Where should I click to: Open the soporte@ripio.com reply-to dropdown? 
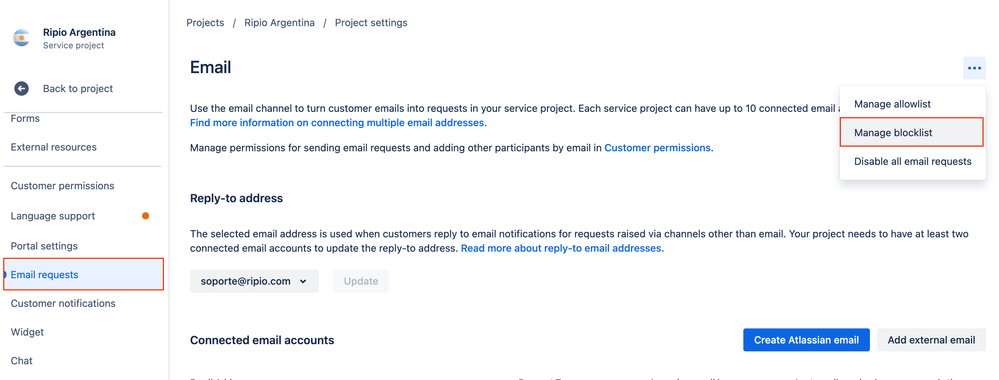click(254, 281)
